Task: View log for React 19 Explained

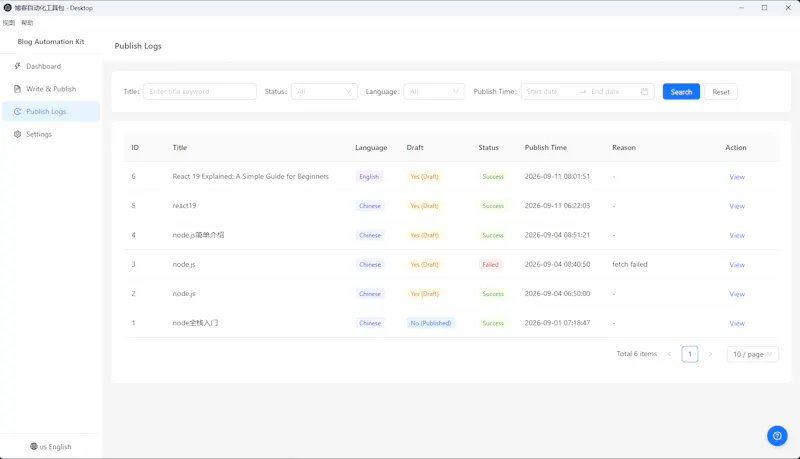Action: click(737, 177)
